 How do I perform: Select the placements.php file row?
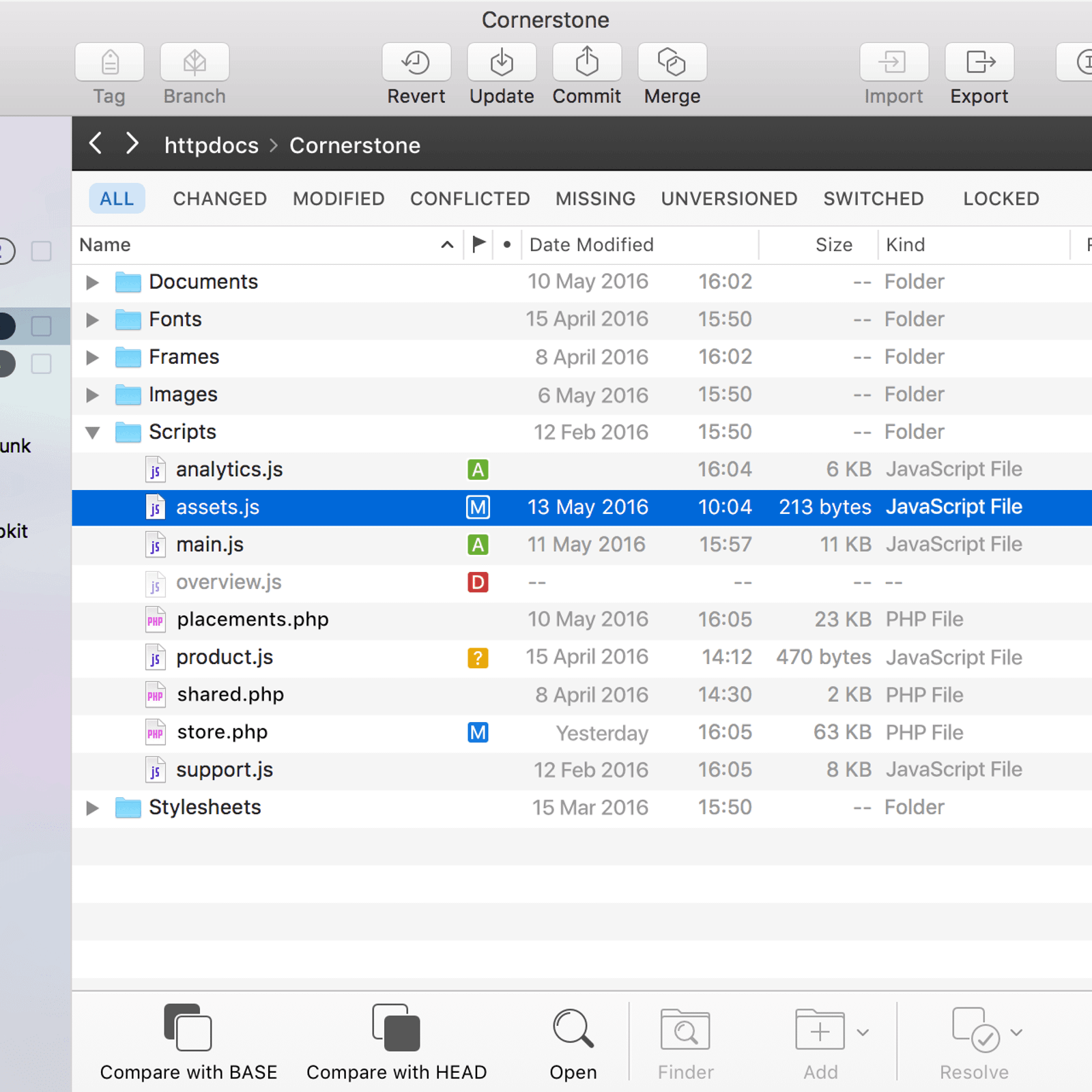coord(581,620)
